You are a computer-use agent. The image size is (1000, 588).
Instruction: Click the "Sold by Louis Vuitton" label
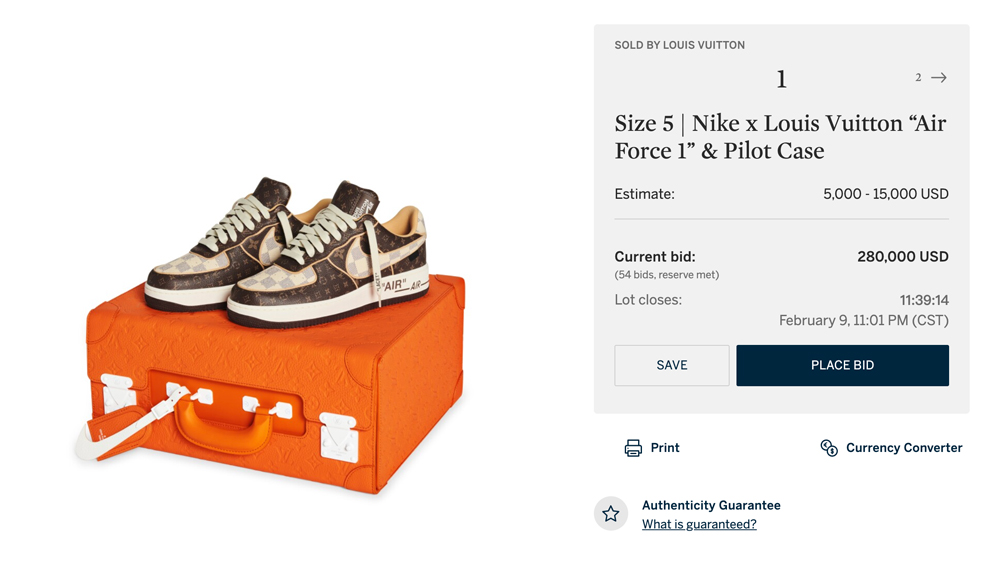click(x=680, y=45)
